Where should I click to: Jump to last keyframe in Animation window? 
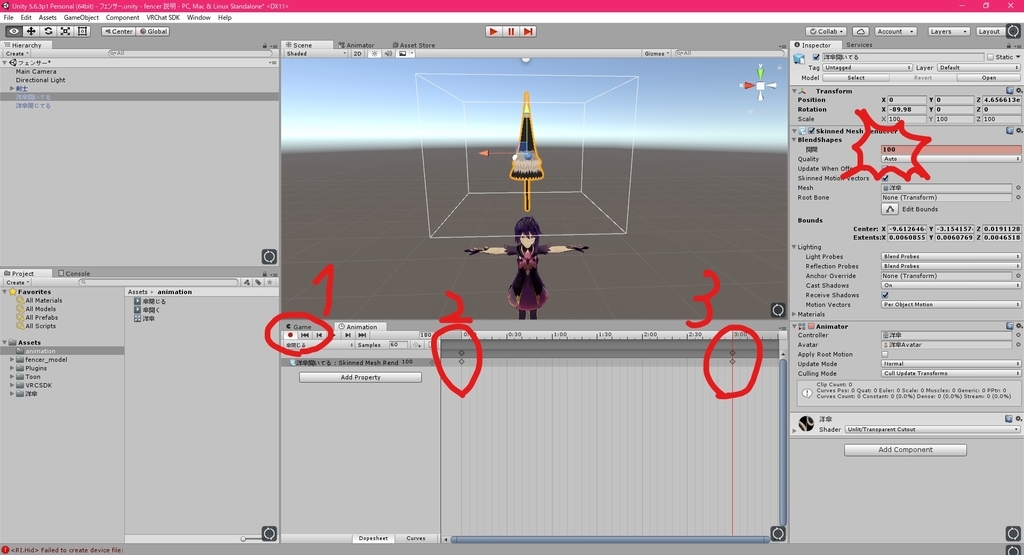pyautogui.click(x=362, y=335)
